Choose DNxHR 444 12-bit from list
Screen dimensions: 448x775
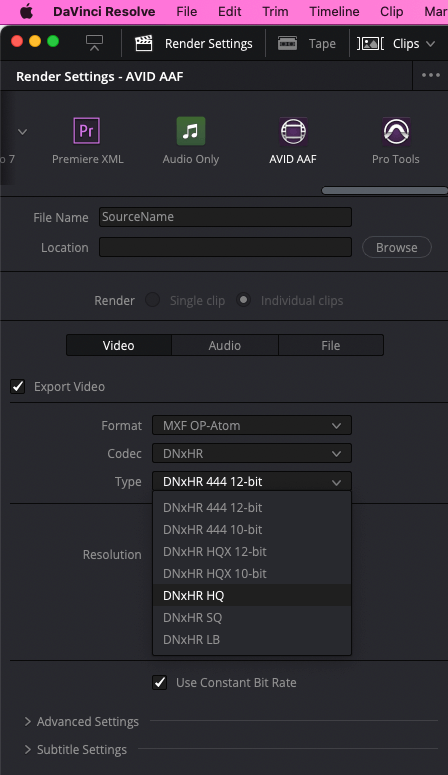coord(252,508)
